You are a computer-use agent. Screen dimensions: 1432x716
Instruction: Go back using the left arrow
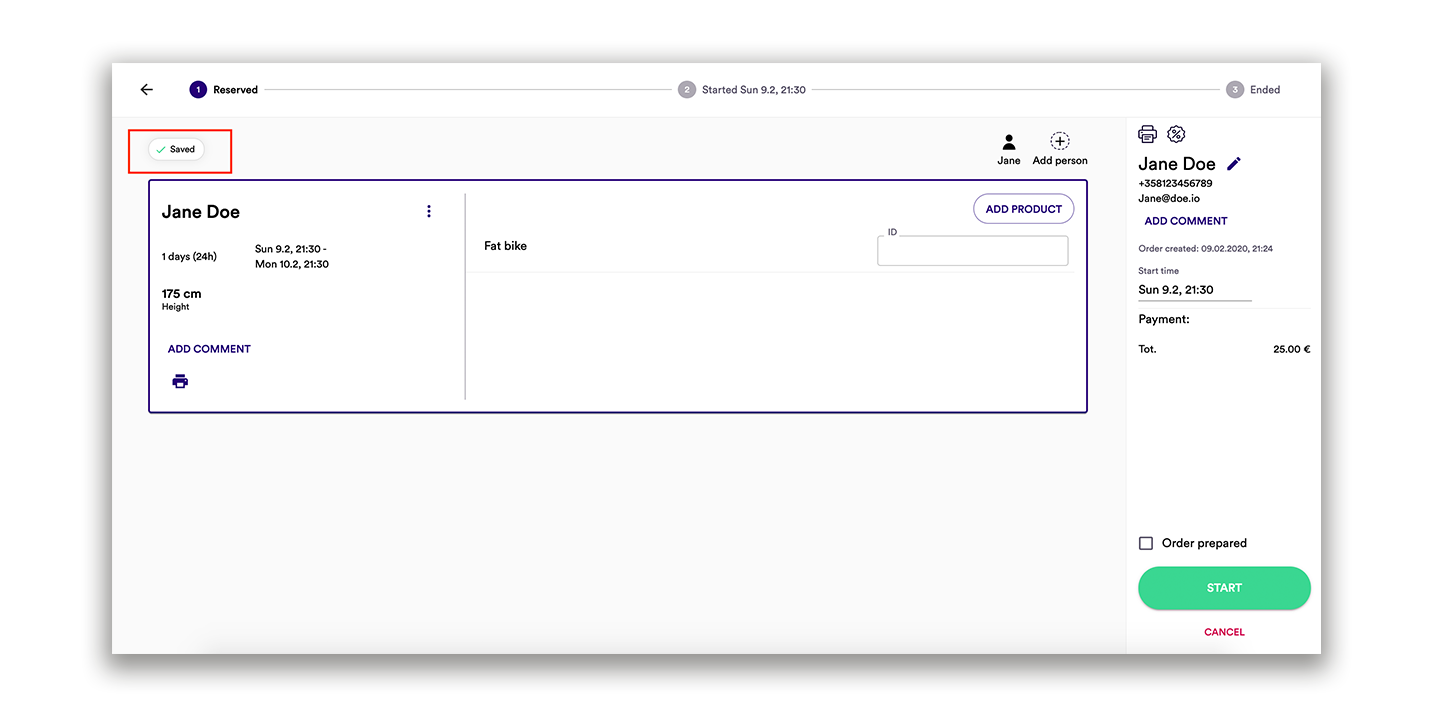147,89
